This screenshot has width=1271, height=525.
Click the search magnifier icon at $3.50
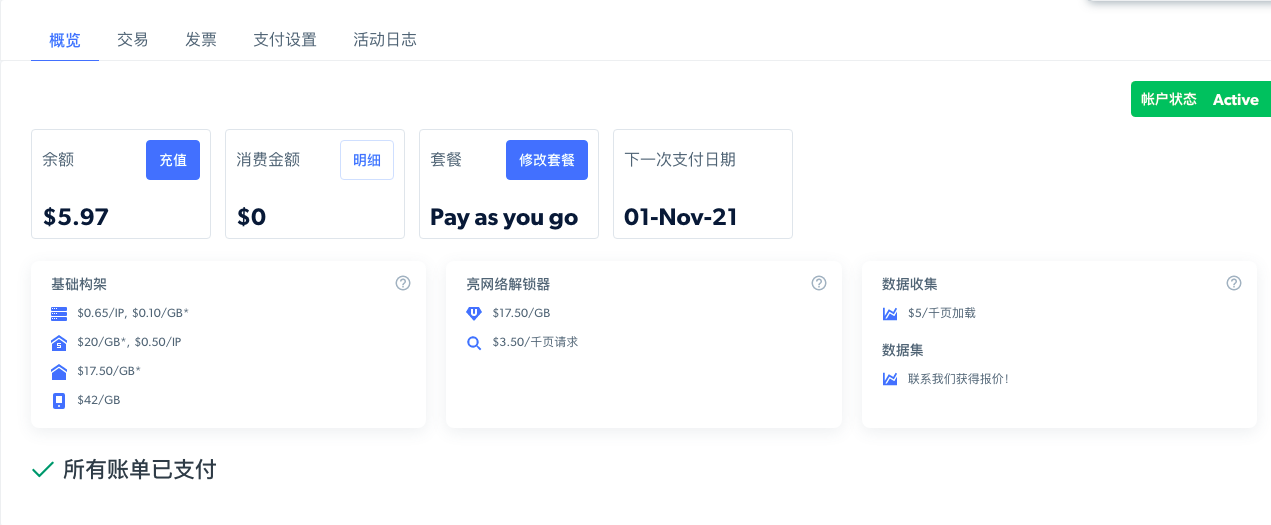coord(474,342)
